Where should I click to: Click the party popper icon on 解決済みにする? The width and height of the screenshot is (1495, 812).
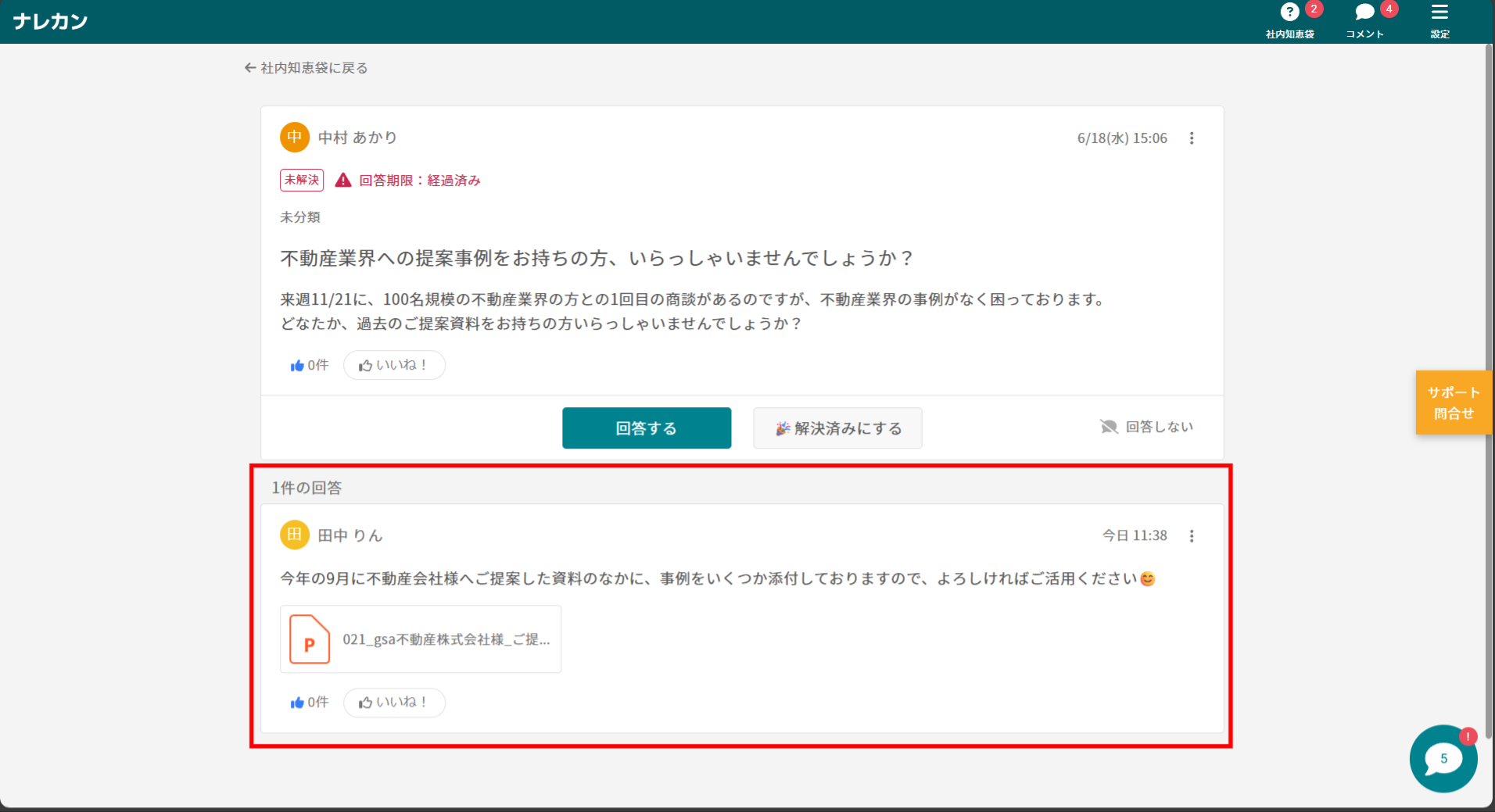coord(783,428)
